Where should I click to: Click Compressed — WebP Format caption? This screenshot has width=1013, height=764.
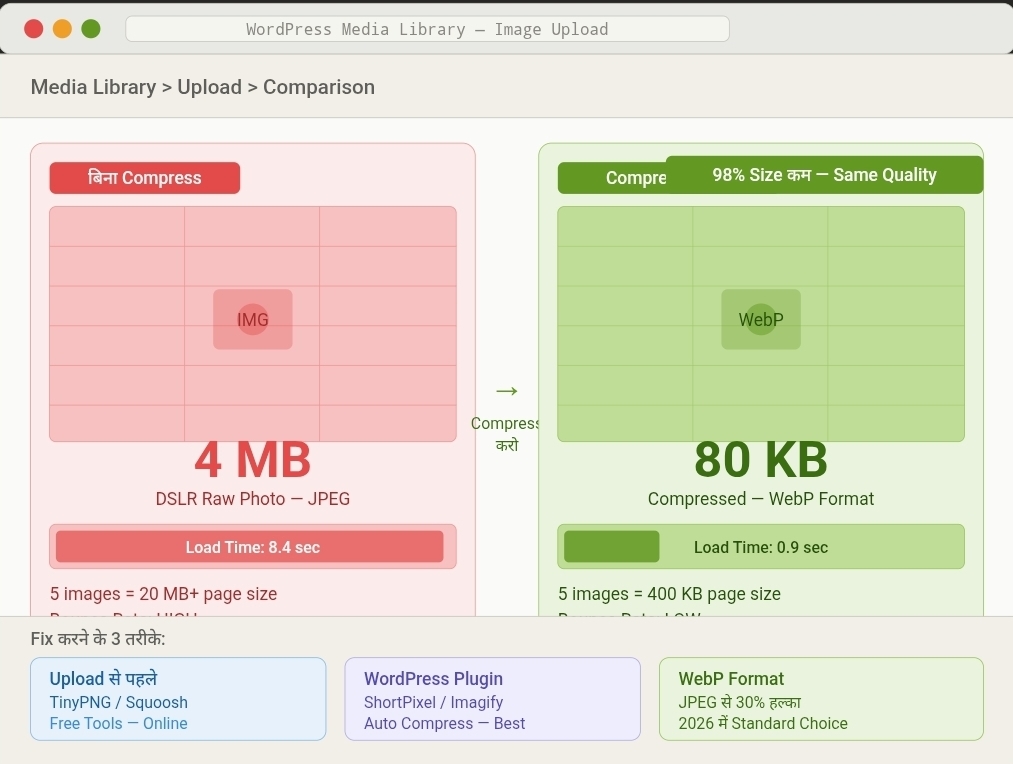click(761, 499)
